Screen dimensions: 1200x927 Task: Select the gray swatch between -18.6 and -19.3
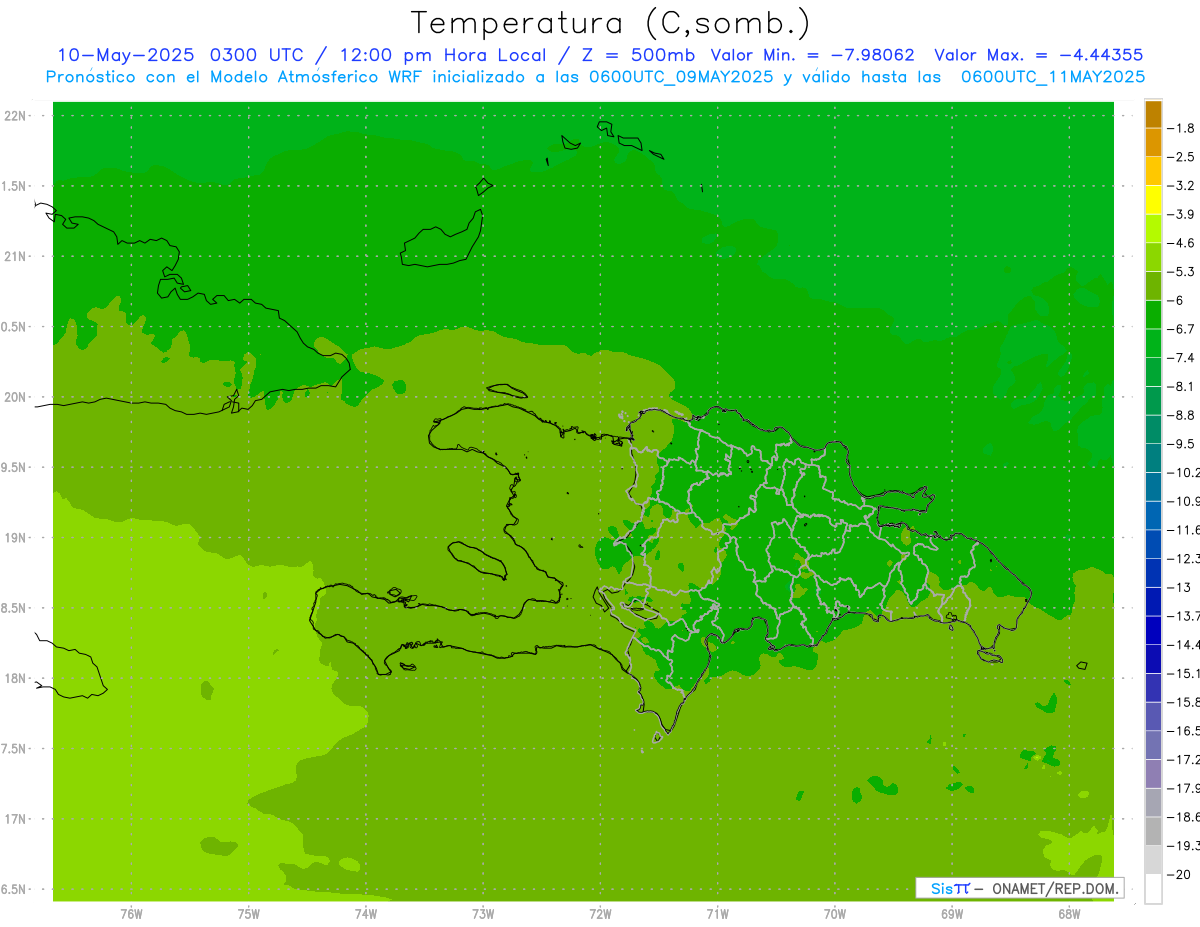(x=1153, y=831)
